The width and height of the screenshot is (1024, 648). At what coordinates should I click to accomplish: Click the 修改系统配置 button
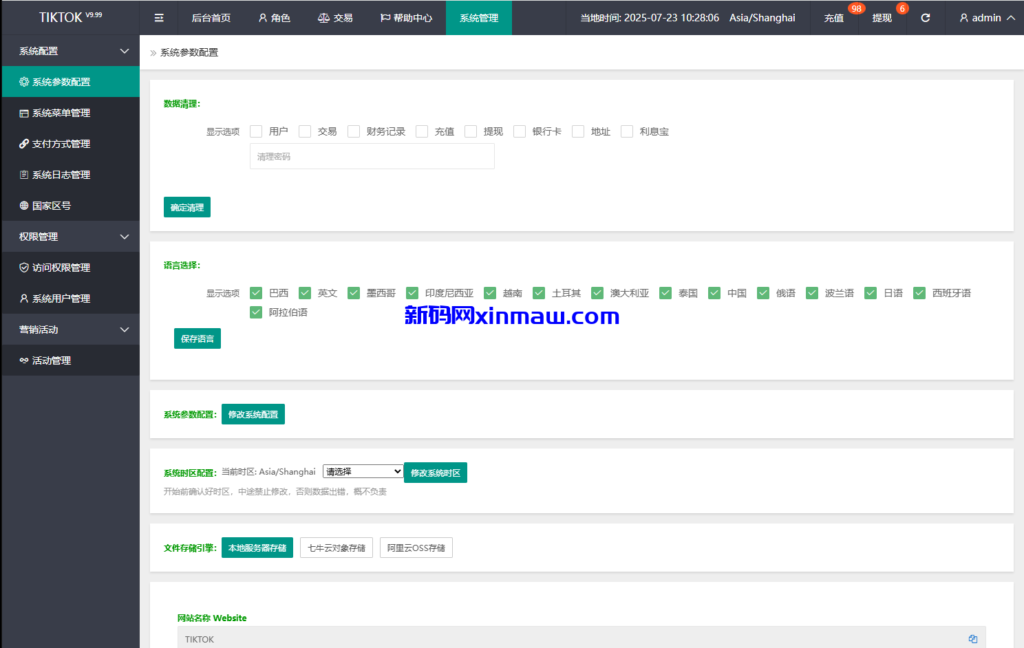pyautogui.click(x=253, y=414)
